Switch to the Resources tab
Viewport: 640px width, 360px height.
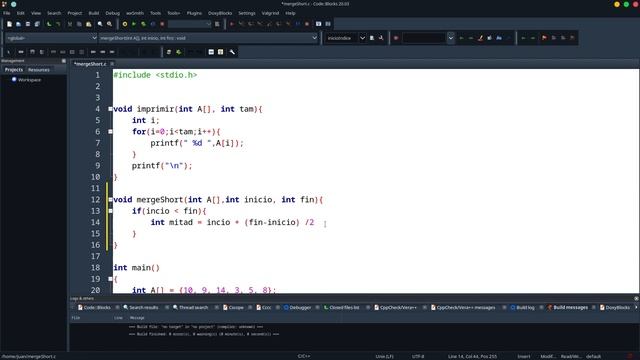[x=39, y=70]
